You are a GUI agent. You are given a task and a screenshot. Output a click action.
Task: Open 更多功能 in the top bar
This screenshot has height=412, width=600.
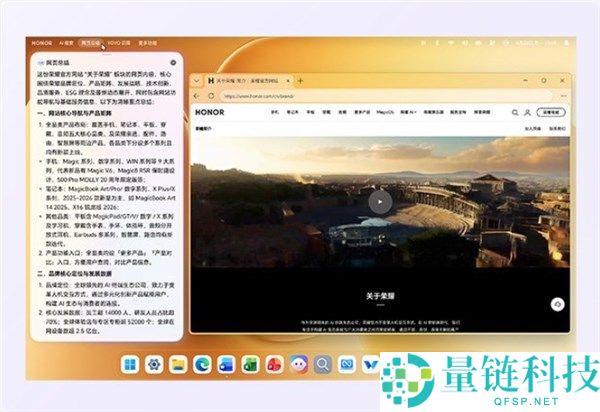[x=147, y=43]
